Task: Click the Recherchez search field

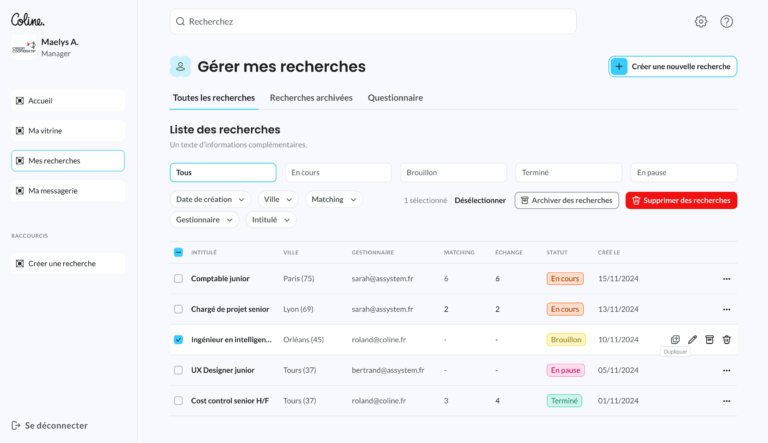Action: (x=373, y=21)
